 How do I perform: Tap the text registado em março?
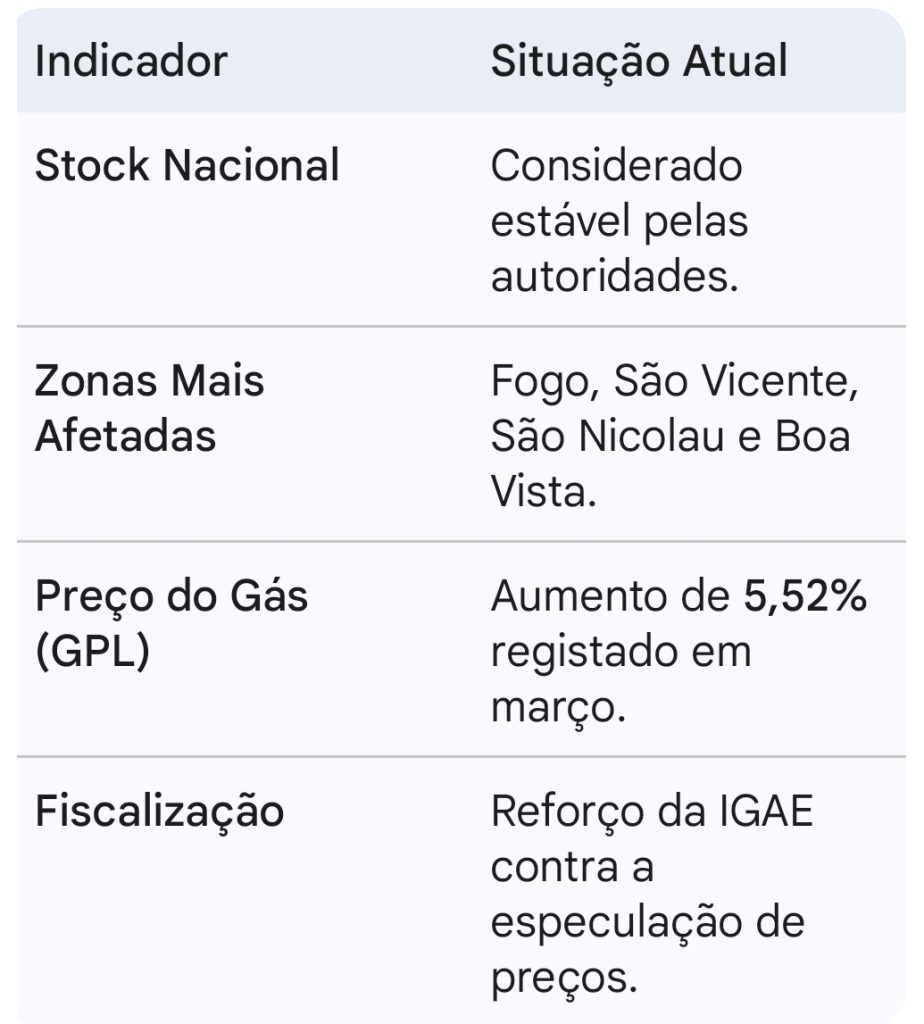621,680
